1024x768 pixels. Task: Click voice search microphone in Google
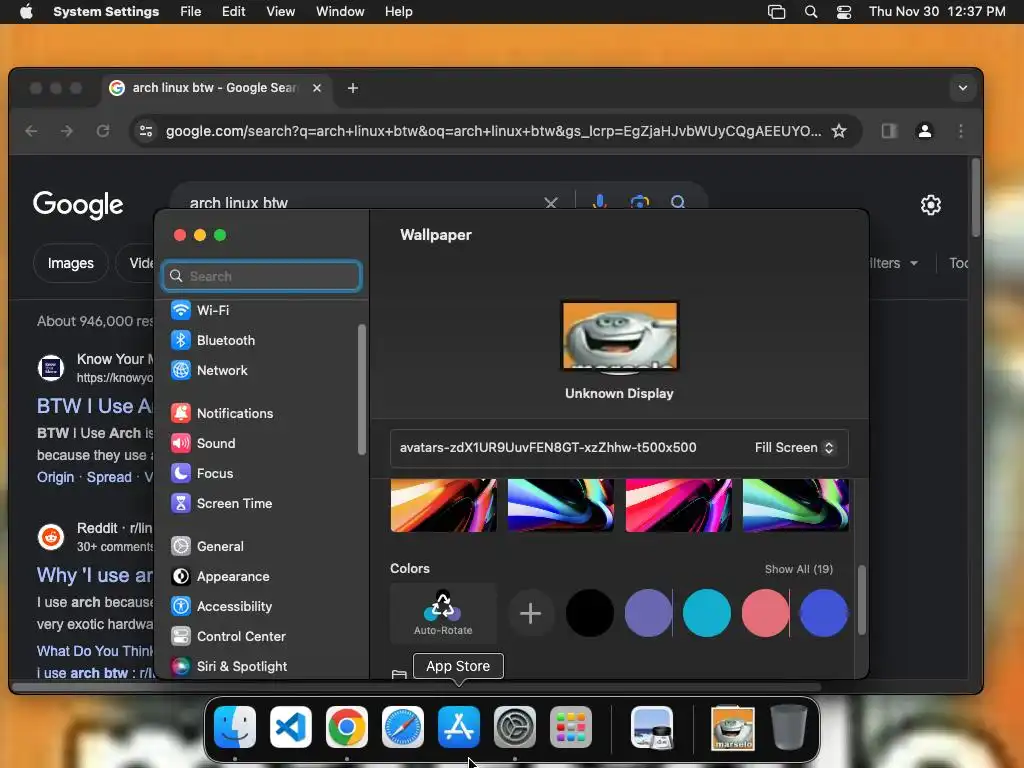coord(600,202)
